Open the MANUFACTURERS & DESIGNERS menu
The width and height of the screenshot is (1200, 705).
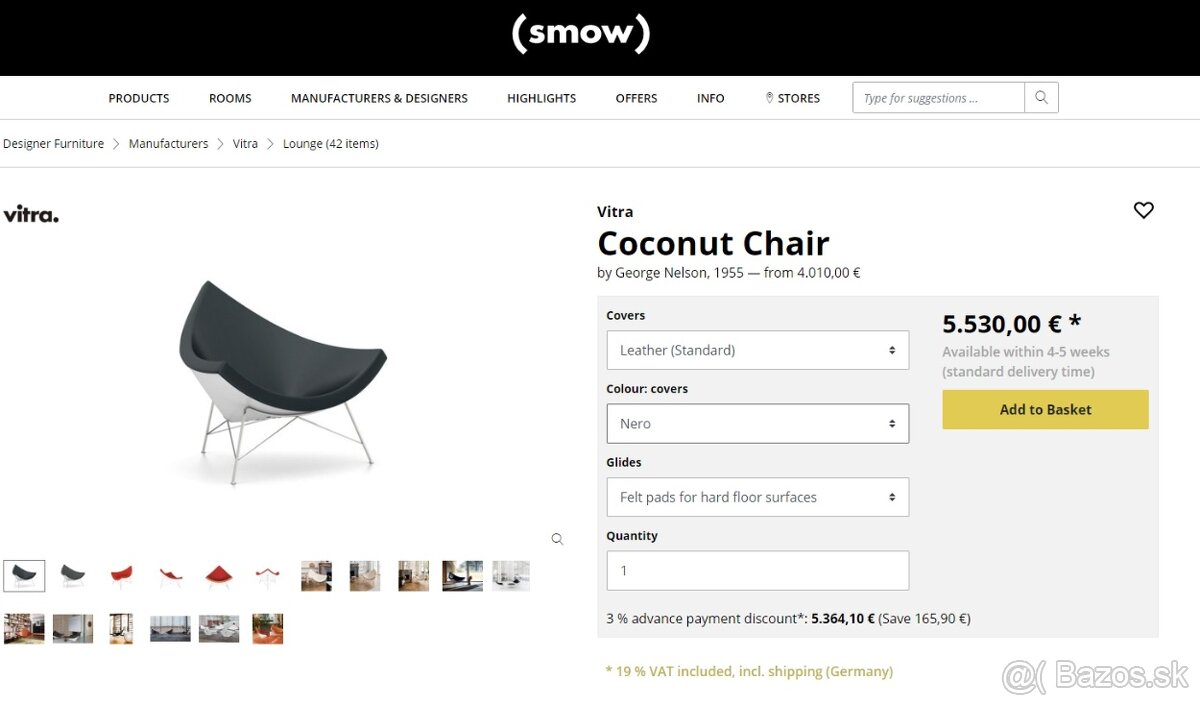pyautogui.click(x=378, y=97)
